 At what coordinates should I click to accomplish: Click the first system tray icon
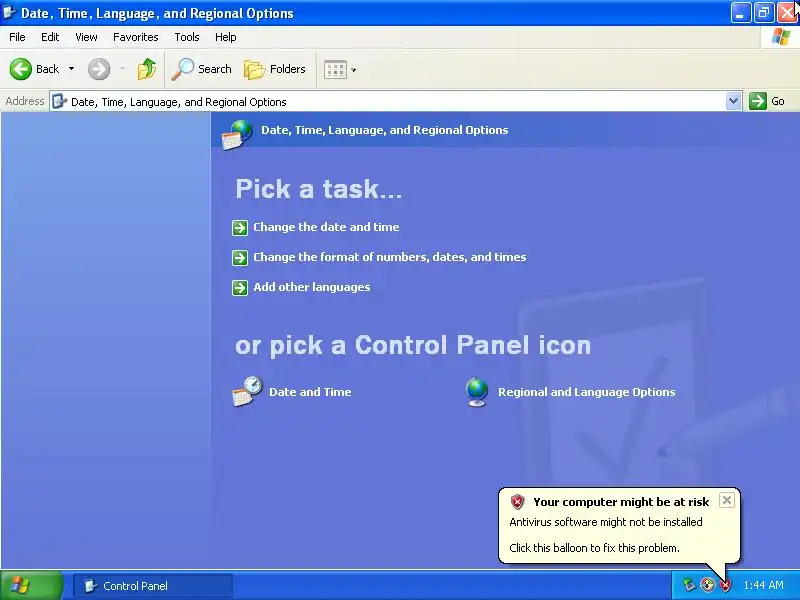pos(689,585)
